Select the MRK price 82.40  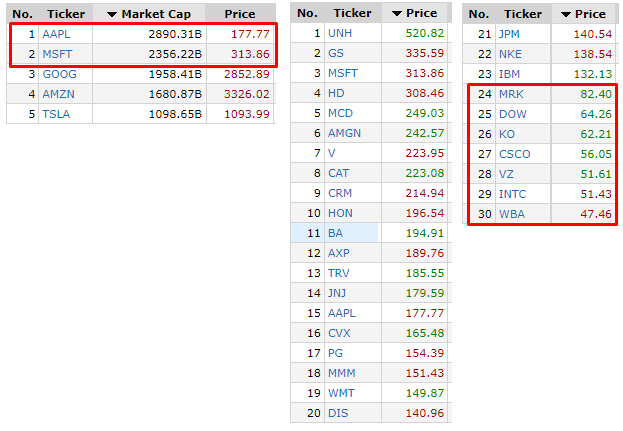[596, 94]
